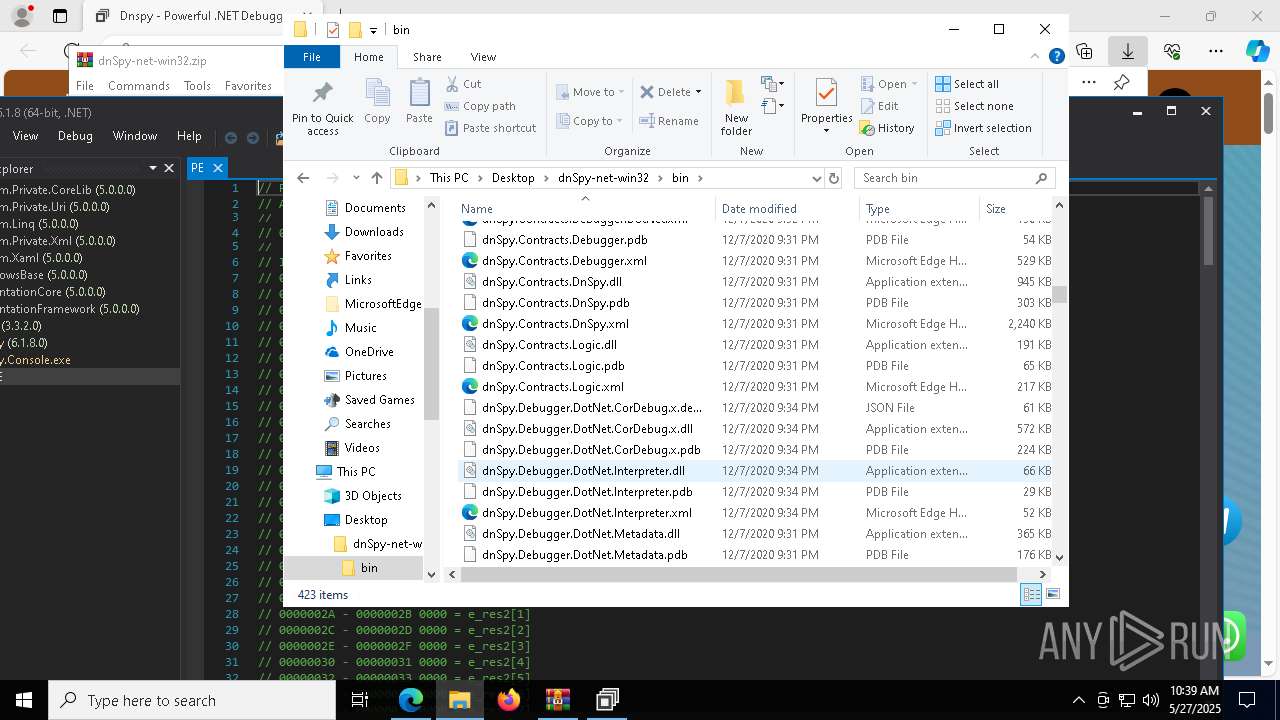Go up one folder level
Viewport: 1280px width, 720px height.
[x=376, y=178]
